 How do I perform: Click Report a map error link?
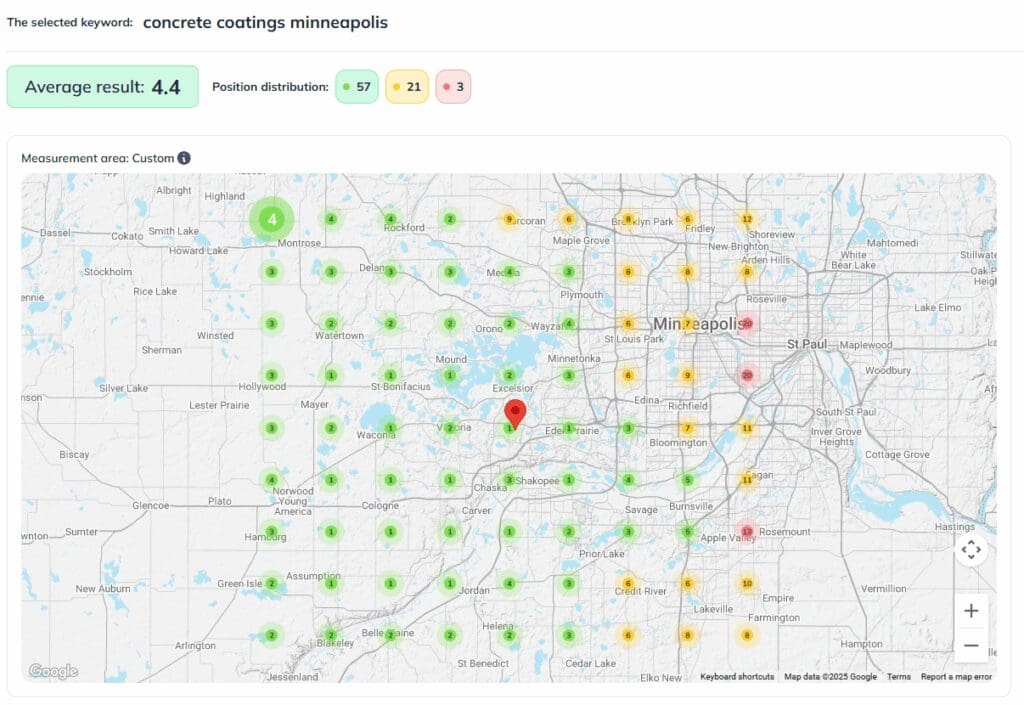tap(956, 677)
